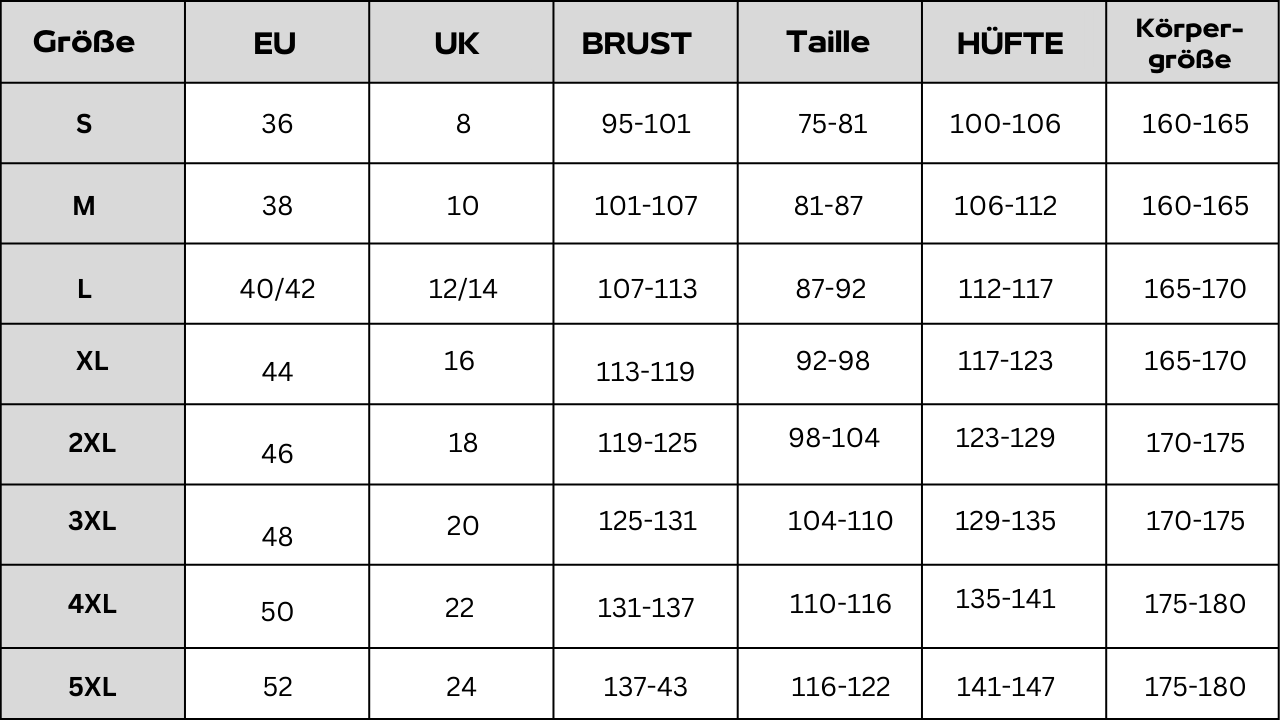Click the EU column header
Viewport: 1280px width, 720px height.
coord(275,44)
